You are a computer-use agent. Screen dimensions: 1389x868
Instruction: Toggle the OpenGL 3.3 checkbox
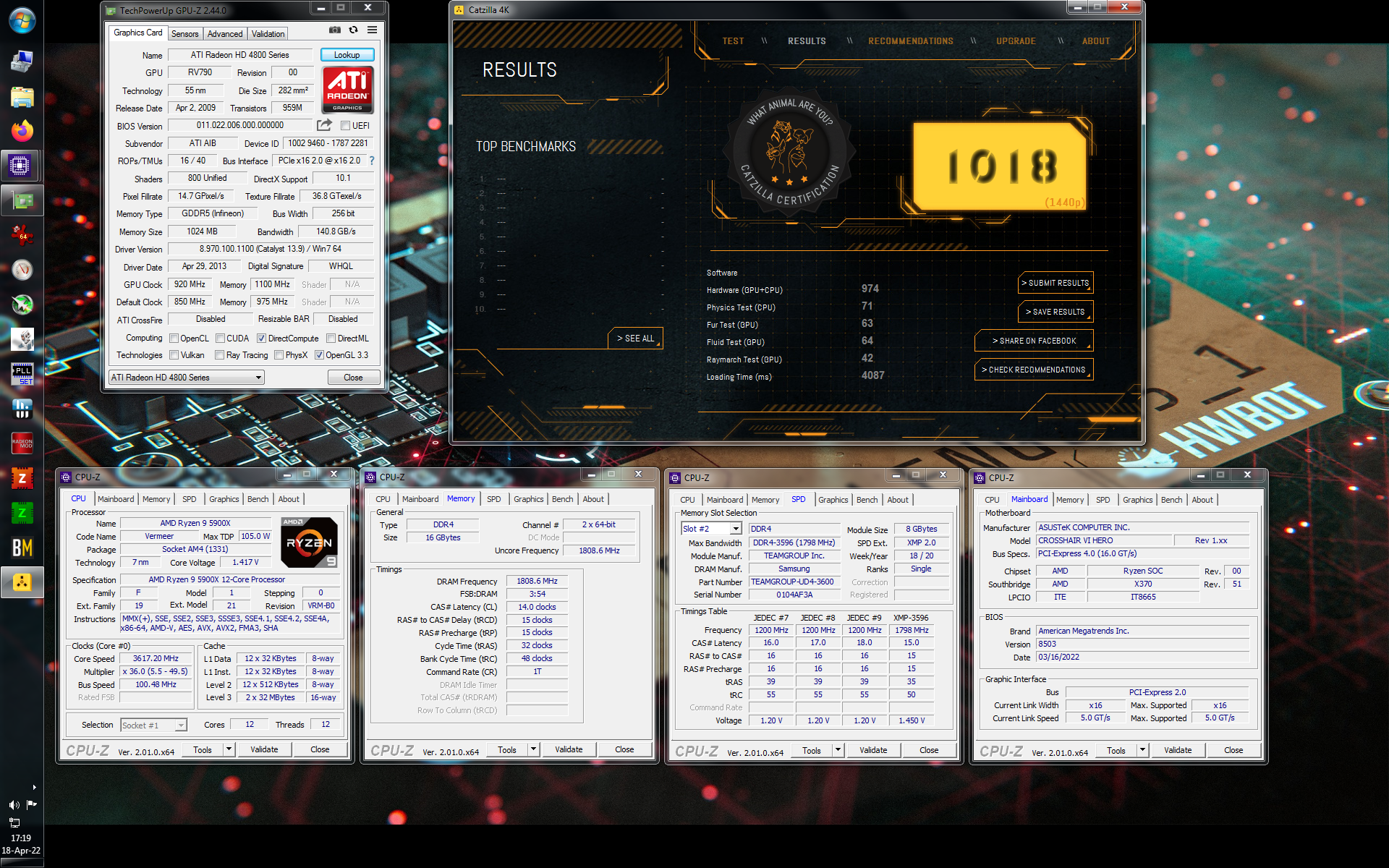coord(319,355)
